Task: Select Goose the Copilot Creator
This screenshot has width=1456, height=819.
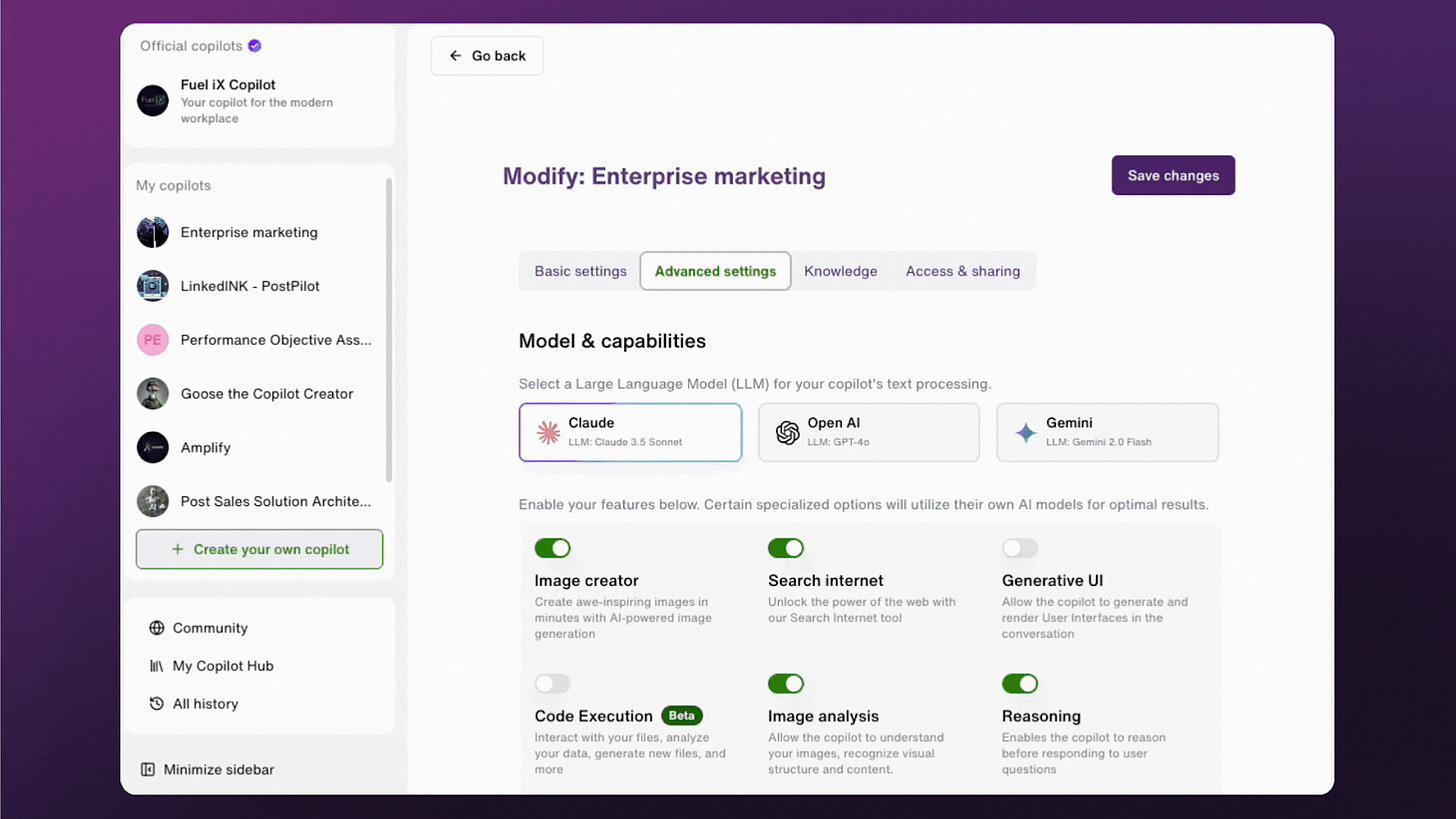Action: (255, 394)
